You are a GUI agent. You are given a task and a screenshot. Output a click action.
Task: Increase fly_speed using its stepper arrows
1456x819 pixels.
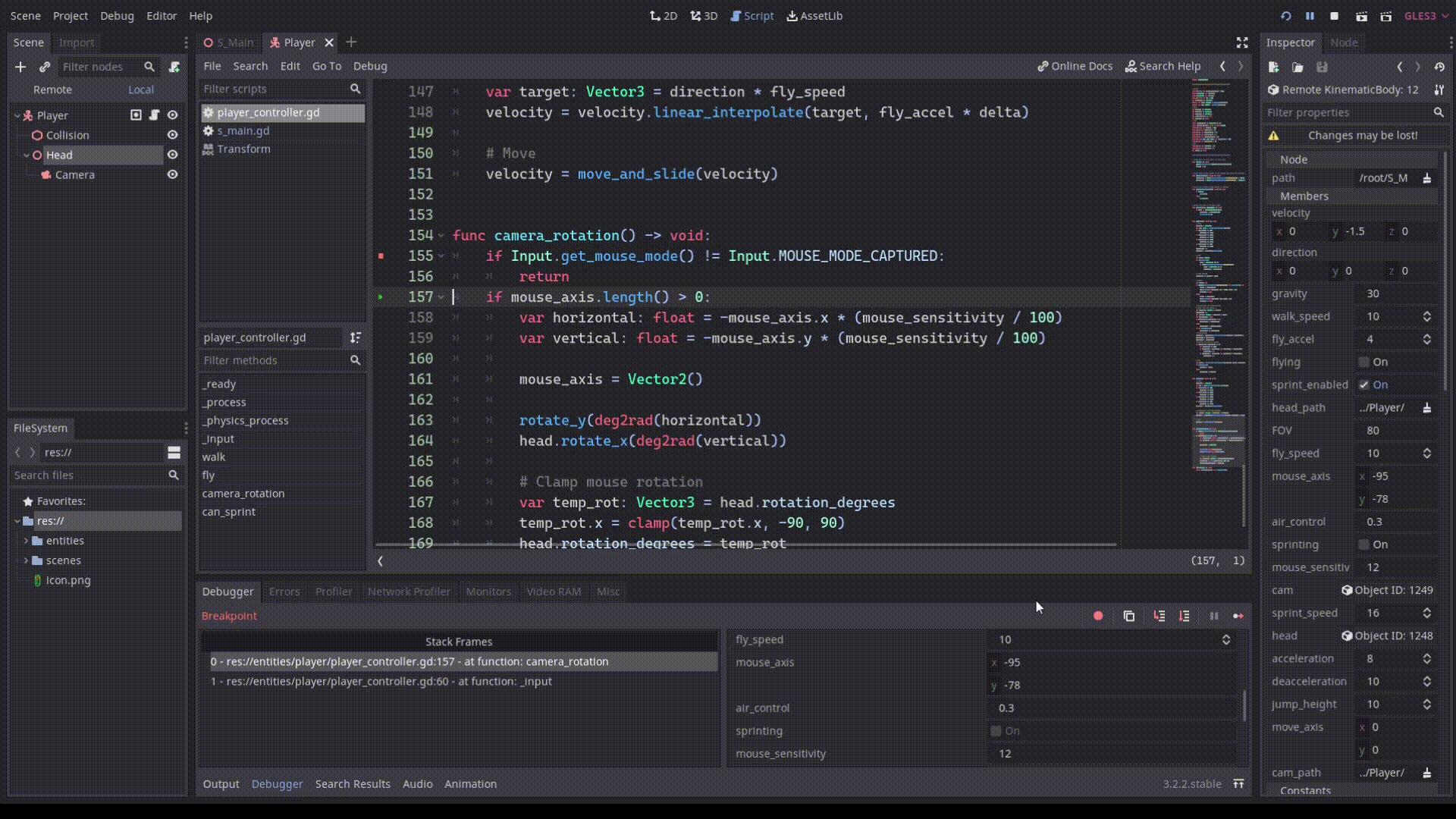tap(1426, 450)
